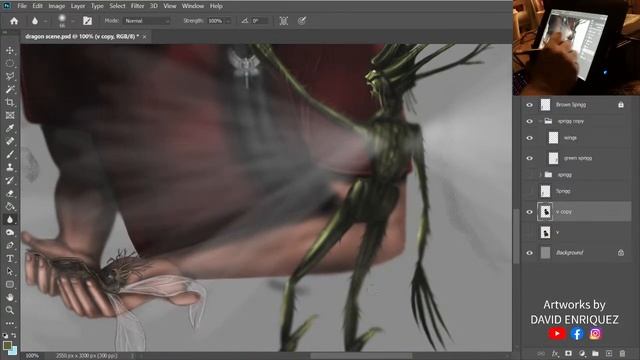Toggle the Brush Settings panel icon

coord(87,21)
